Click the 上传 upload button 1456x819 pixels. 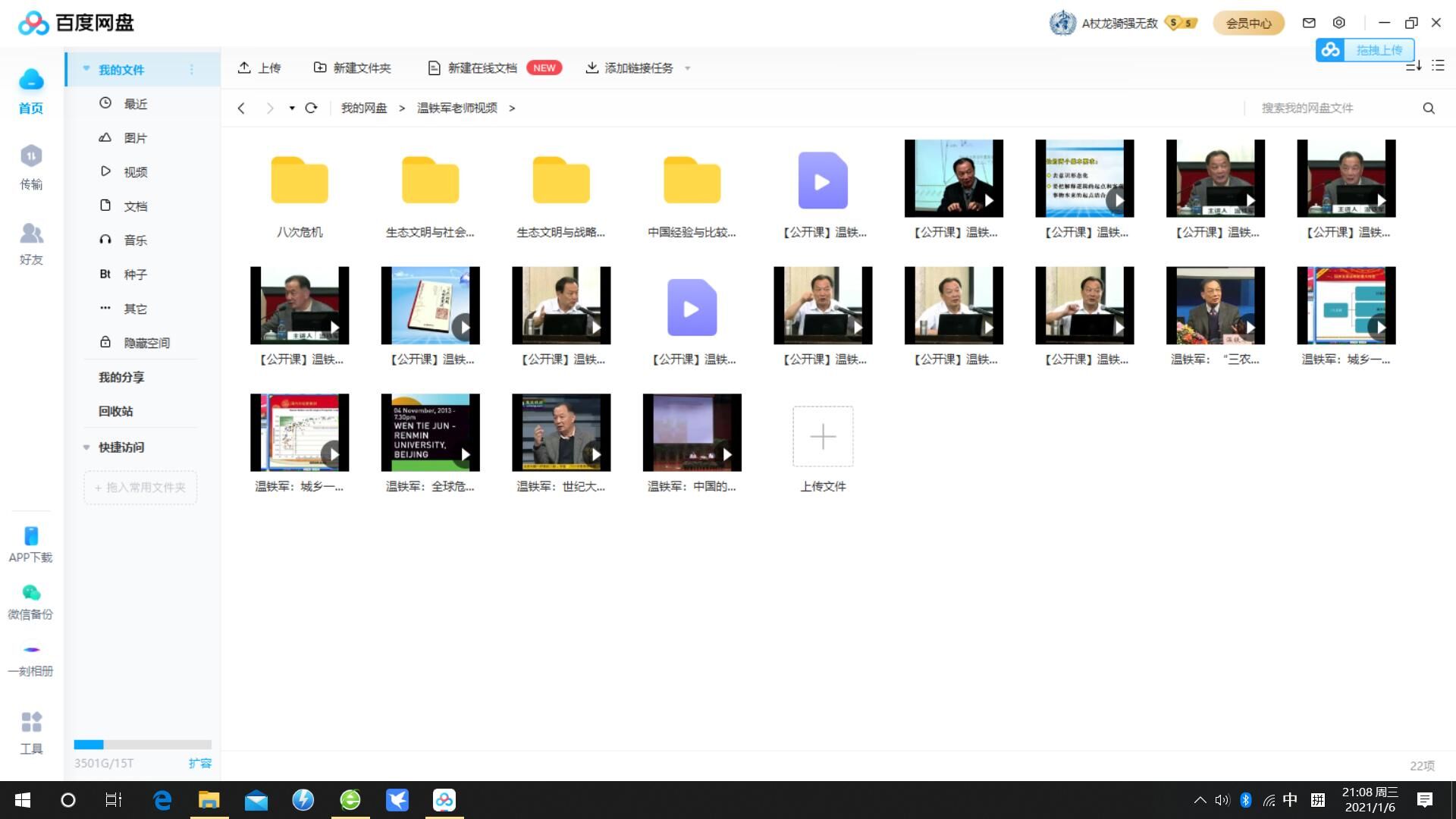(259, 68)
